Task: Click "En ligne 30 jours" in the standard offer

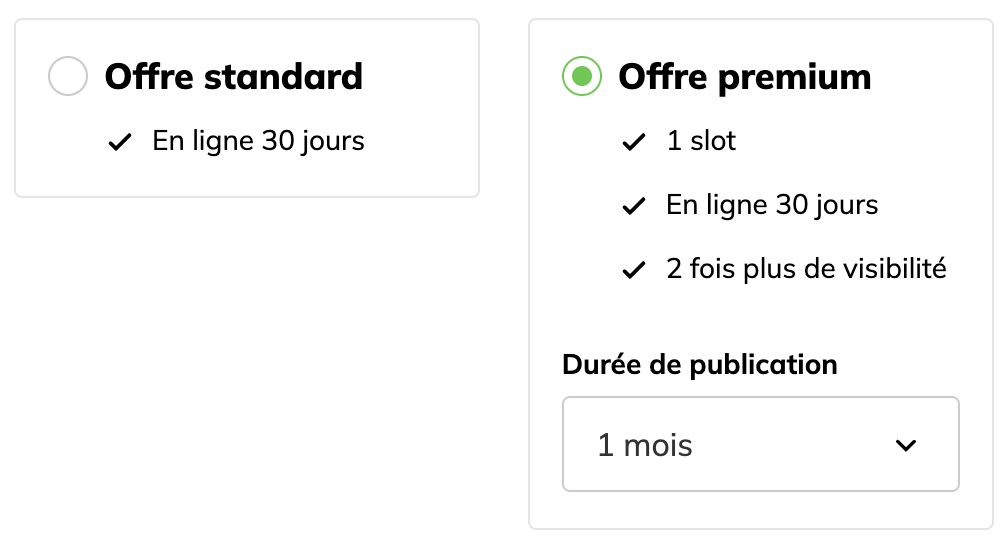Action: pyautogui.click(x=258, y=142)
